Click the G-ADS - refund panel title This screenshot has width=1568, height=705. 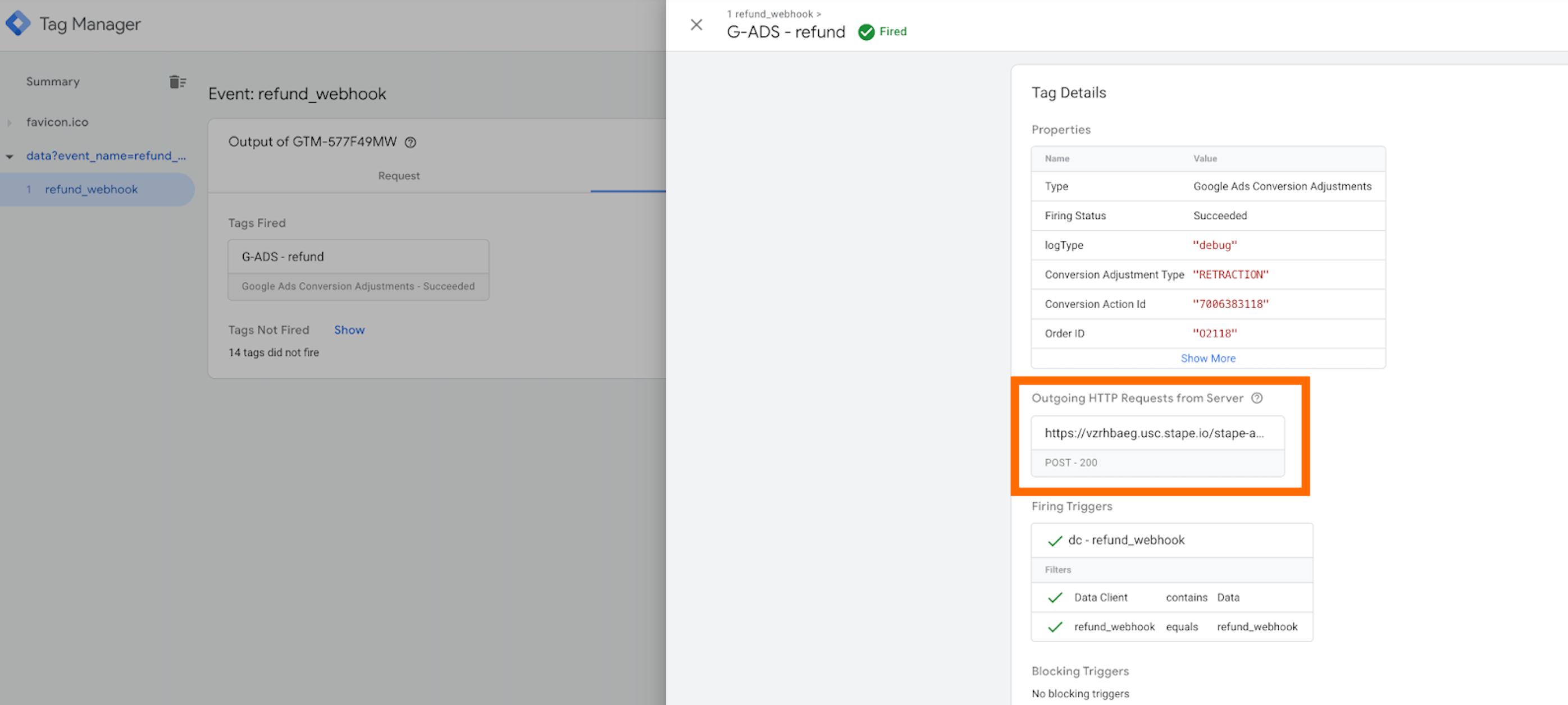coord(786,31)
